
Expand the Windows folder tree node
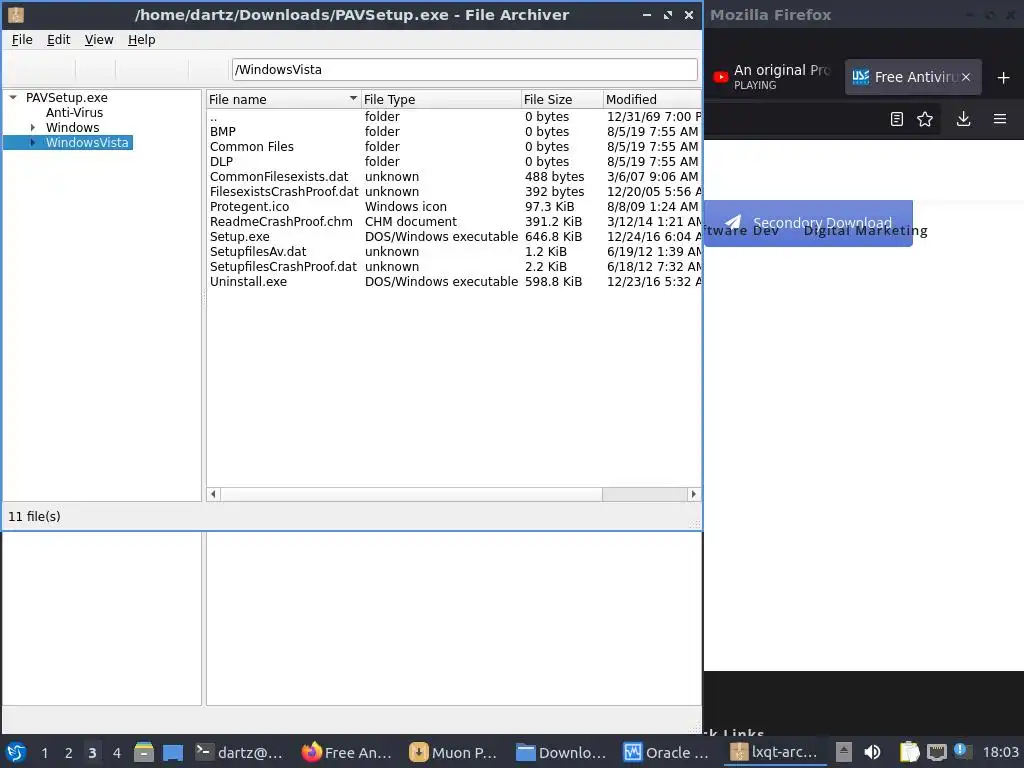click(x=33, y=127)
